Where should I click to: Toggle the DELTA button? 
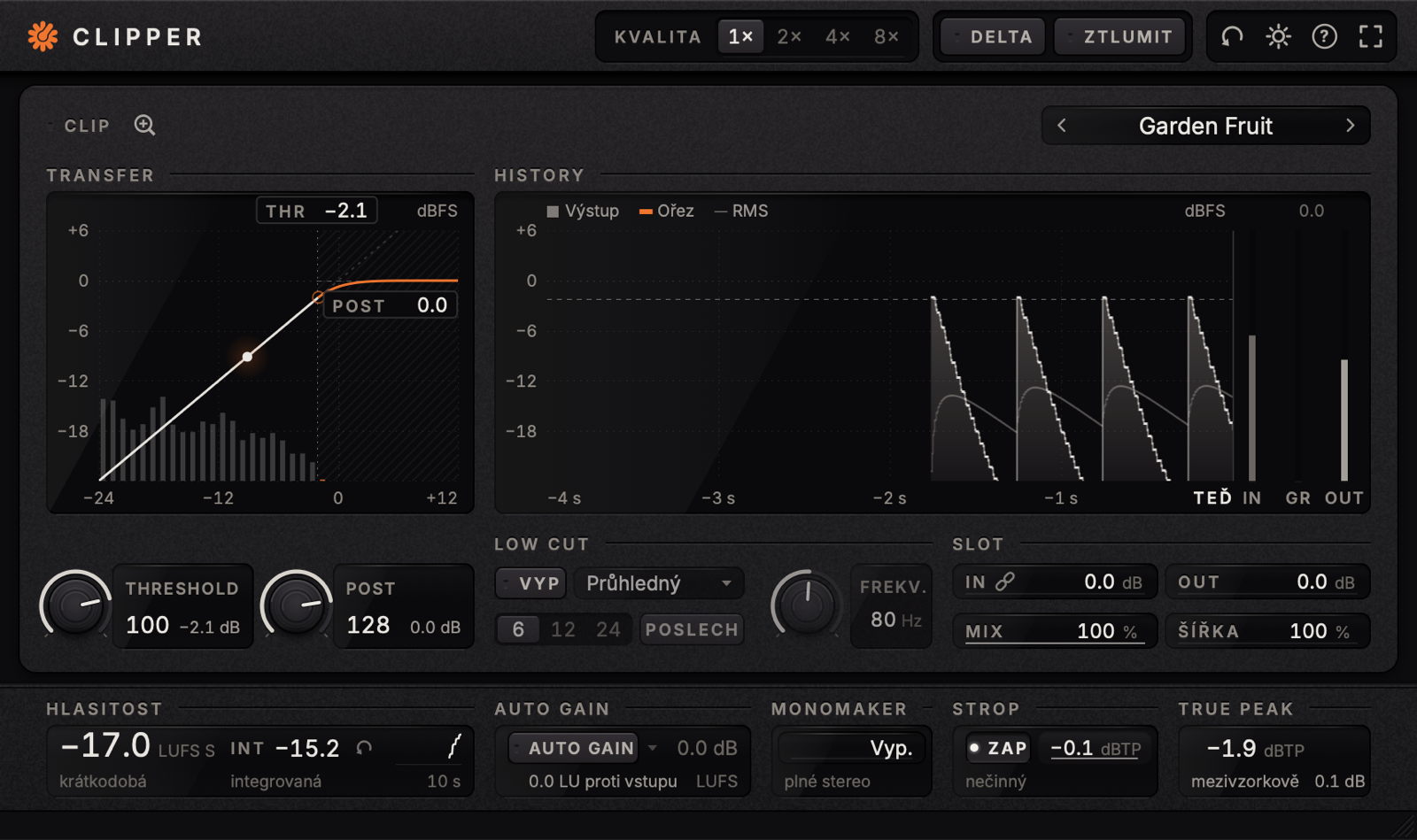pos(992,36)
